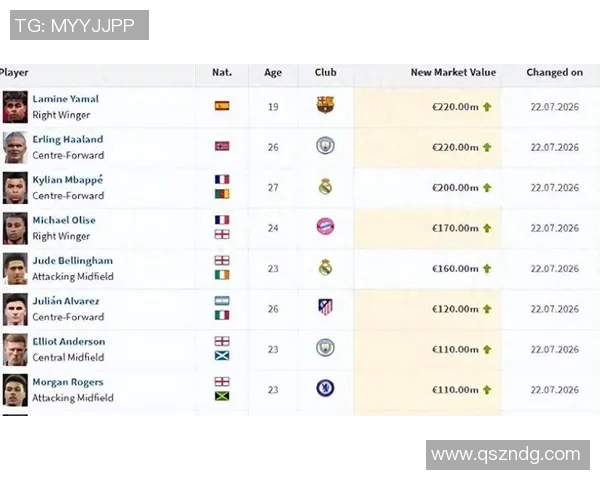Open Julián Alvarez player link
This screenshot has height=480, width=600.
[x=66, y=301]
